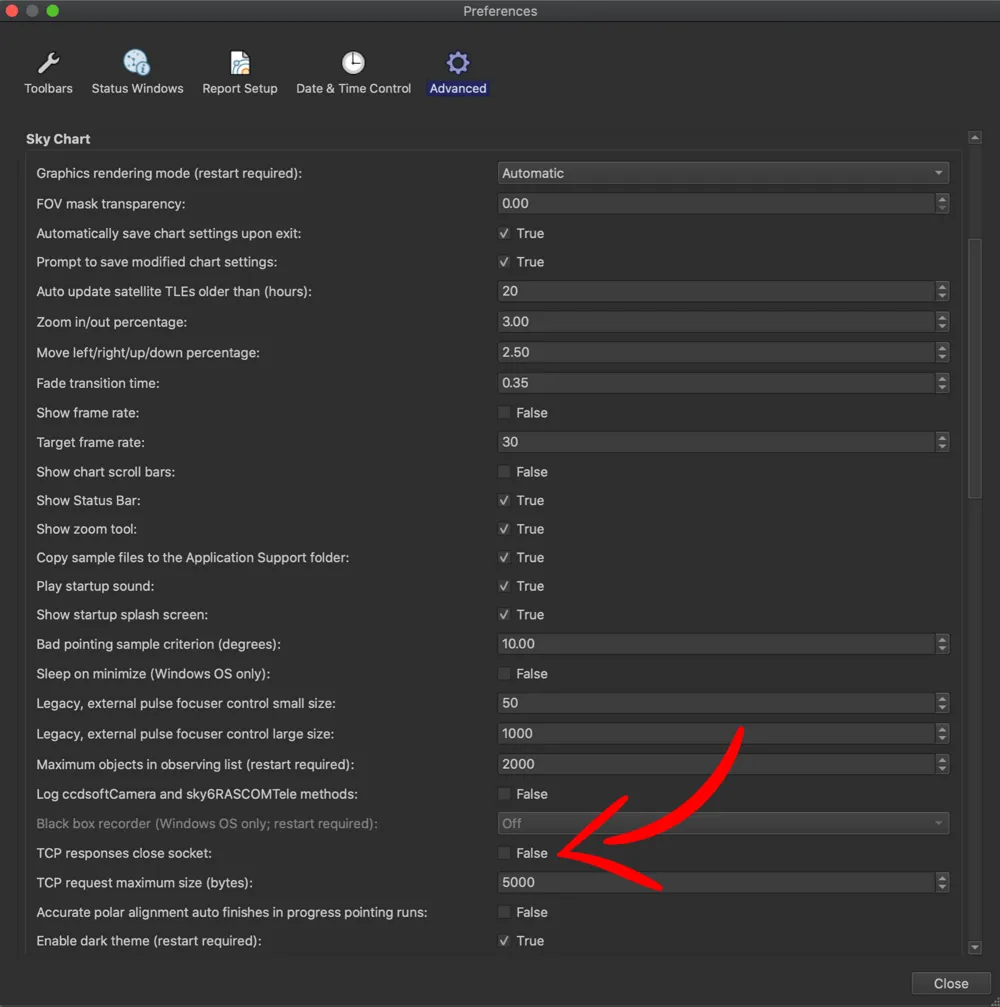This screenshot has height=1007, width=1000.
Task: Toggle Copy sample files to Application Support
Action: click(x=504, y=557)
